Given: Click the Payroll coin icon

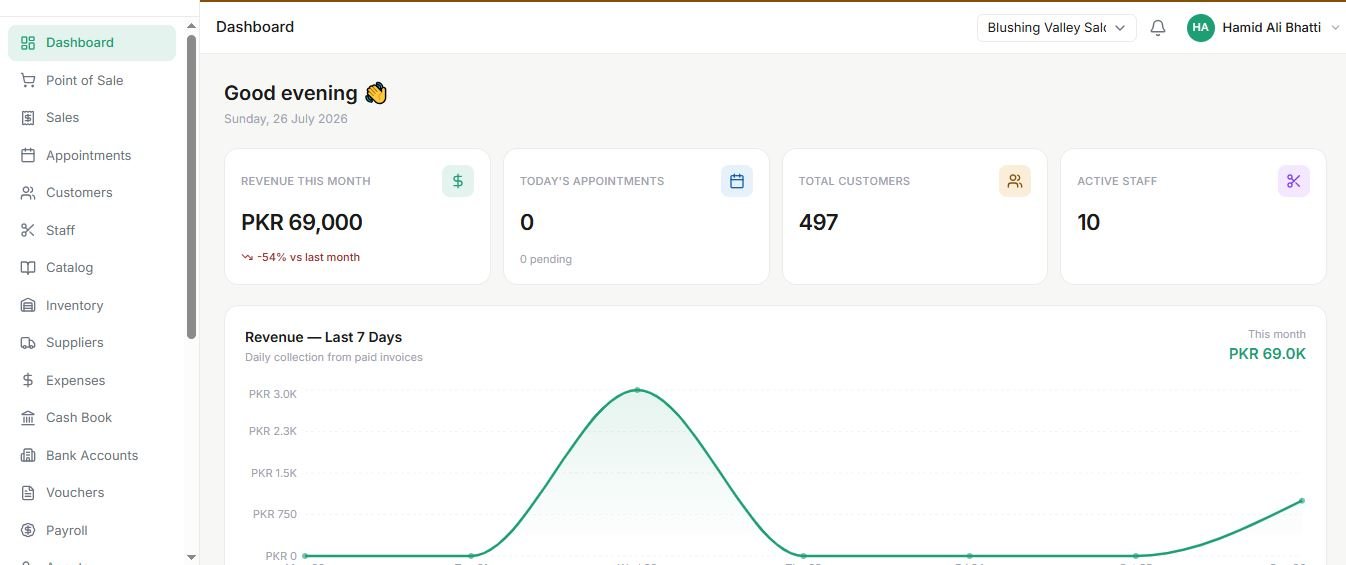Looking at the screenshot, I should click(28, 530).
